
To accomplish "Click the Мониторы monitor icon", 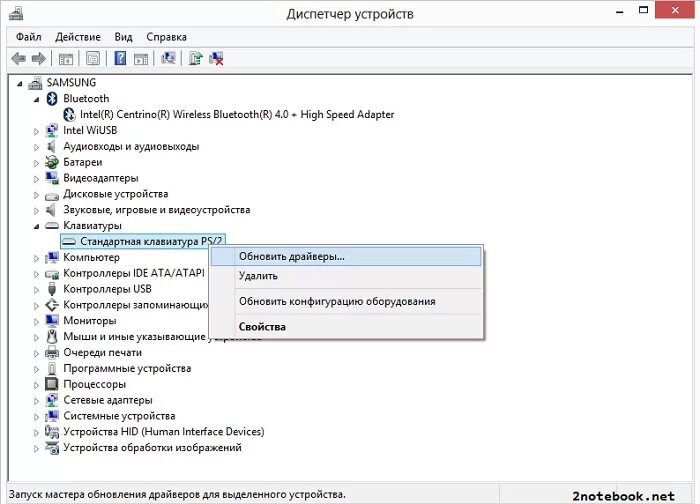I will point(52,321).
